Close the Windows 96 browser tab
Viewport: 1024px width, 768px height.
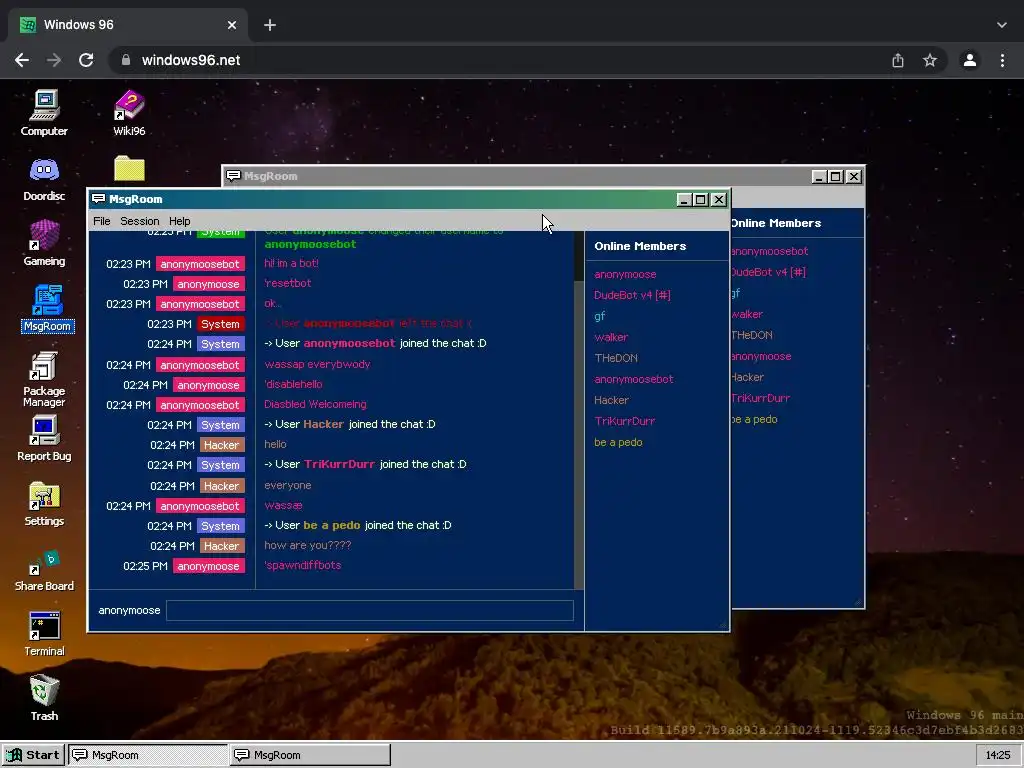pyautogui.click(x=232, y=25)
